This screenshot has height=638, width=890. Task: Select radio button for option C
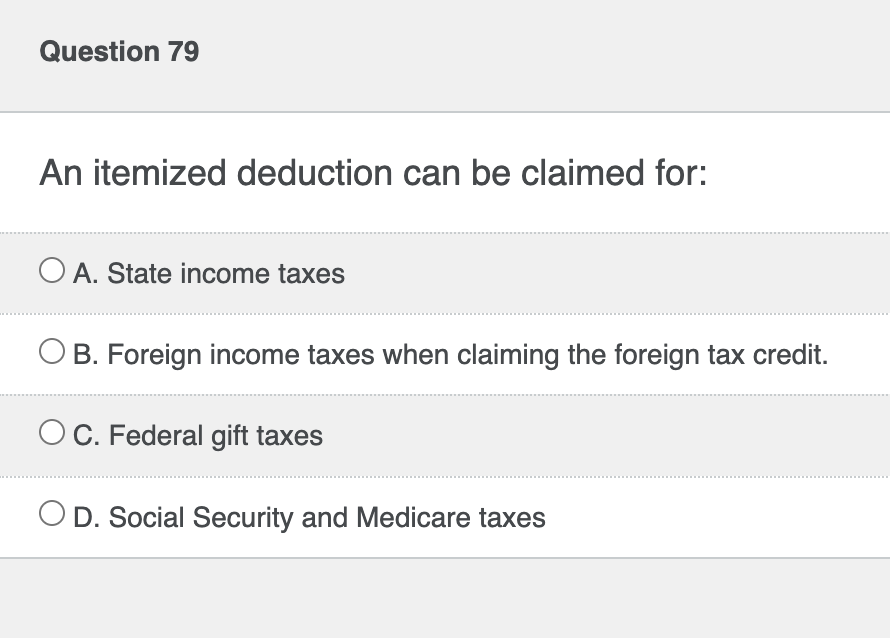click(x=50, y=430)
